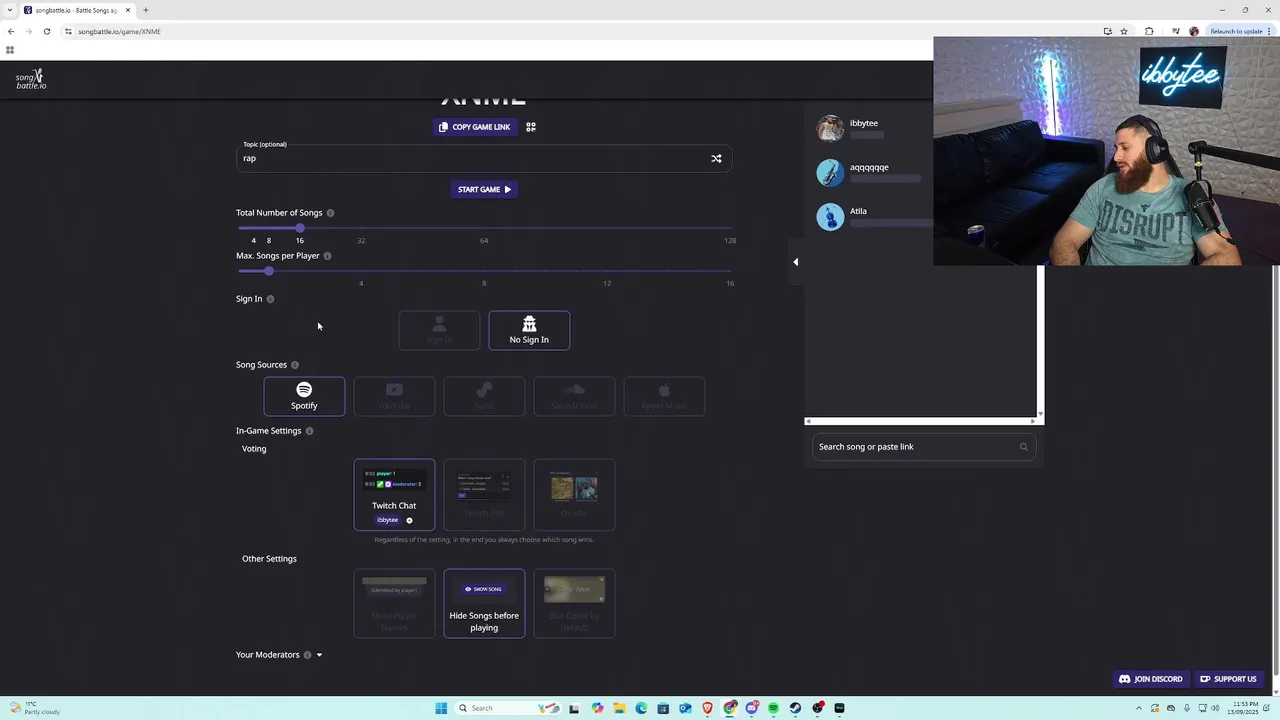
Task: Click aqqqqqqe's player avatar
Action: click(x=830, y=173)
